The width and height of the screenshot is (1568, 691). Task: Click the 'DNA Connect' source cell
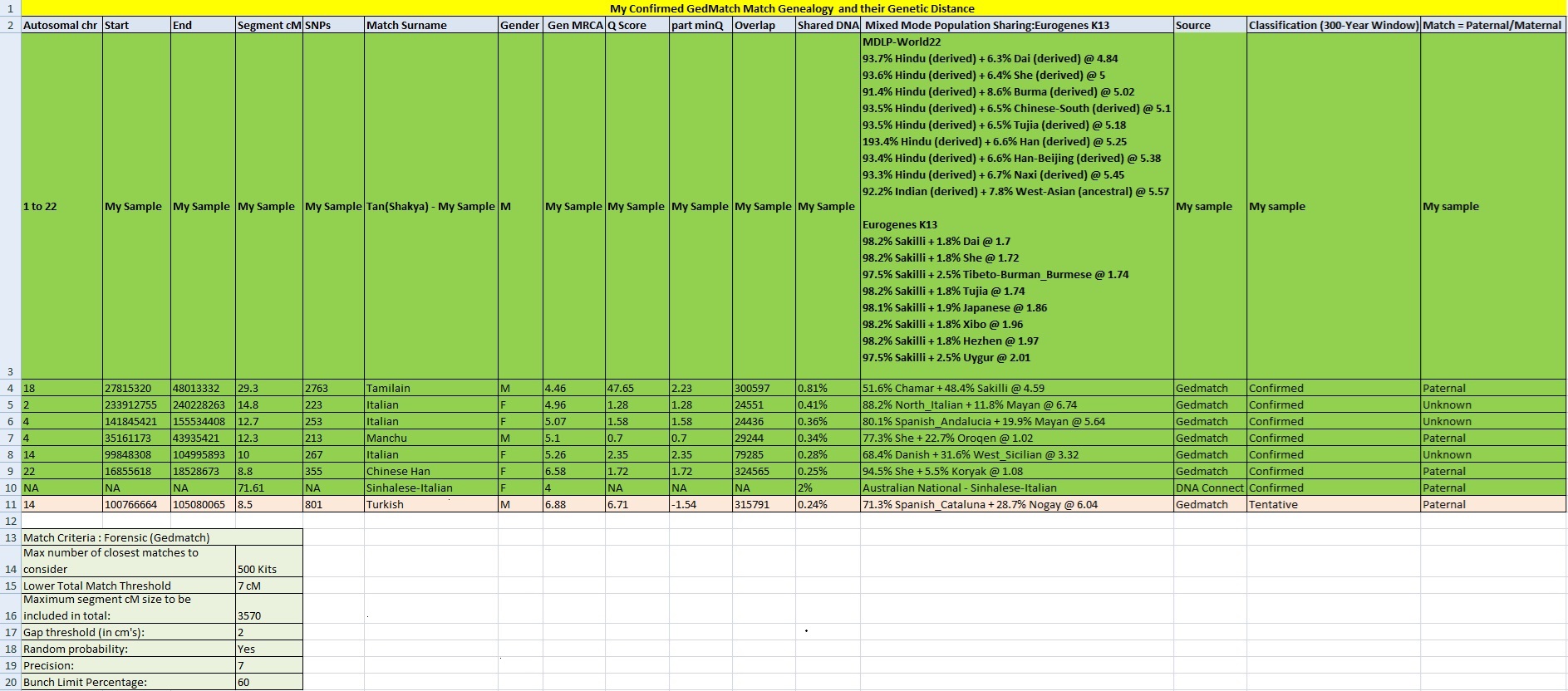pos(1210,488)
